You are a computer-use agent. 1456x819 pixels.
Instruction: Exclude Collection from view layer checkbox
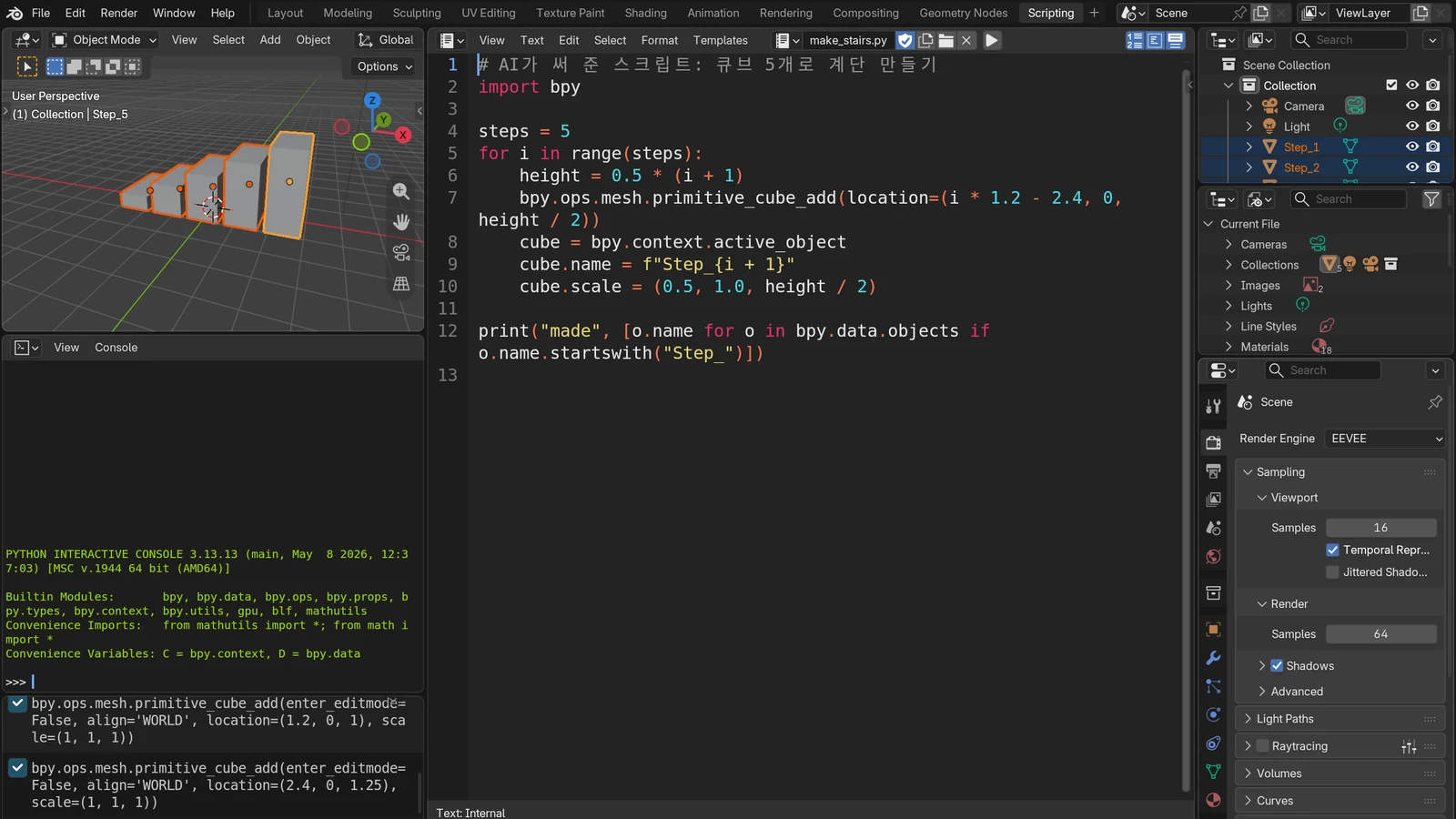[x=1391, y=85]
